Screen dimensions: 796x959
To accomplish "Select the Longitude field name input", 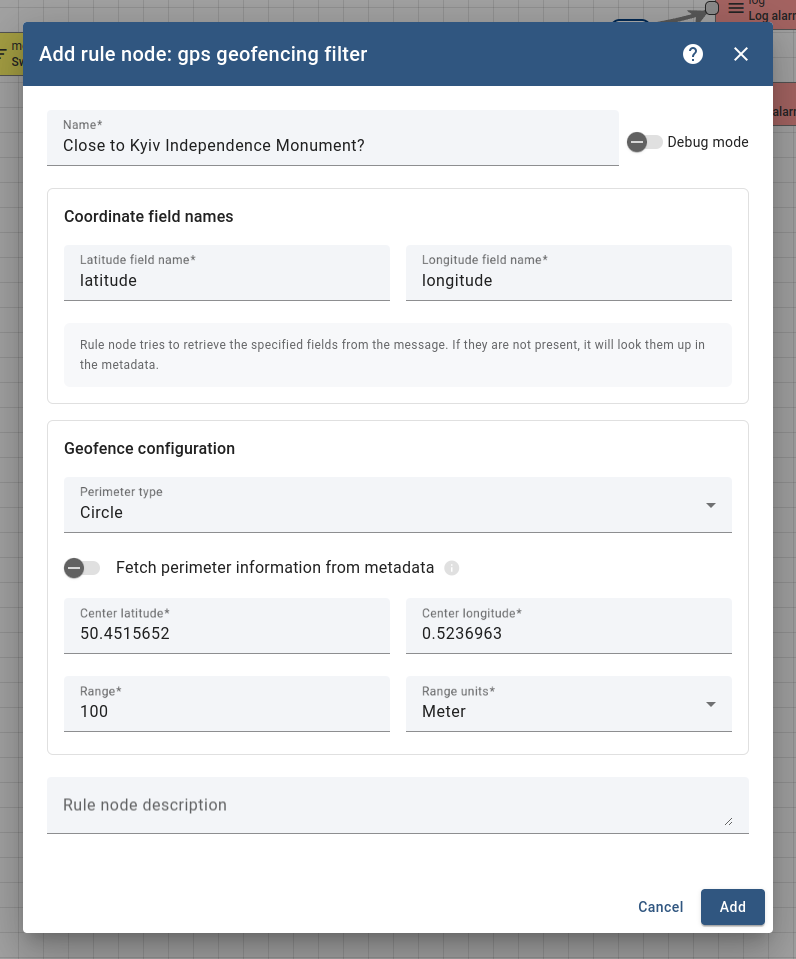I will pos(568,281).
